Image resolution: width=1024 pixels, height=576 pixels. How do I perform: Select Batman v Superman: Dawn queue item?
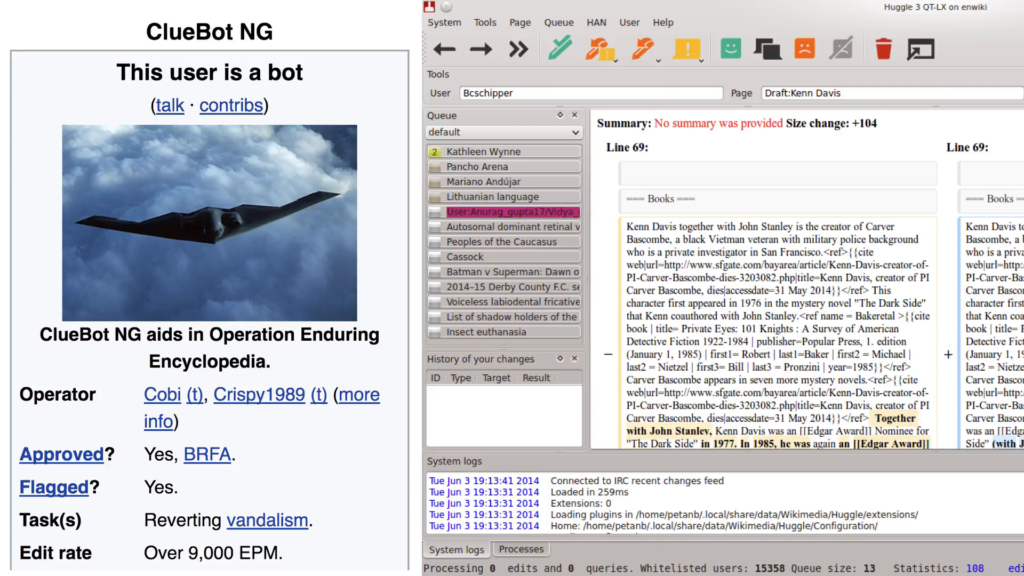click(x=504, y=272)
